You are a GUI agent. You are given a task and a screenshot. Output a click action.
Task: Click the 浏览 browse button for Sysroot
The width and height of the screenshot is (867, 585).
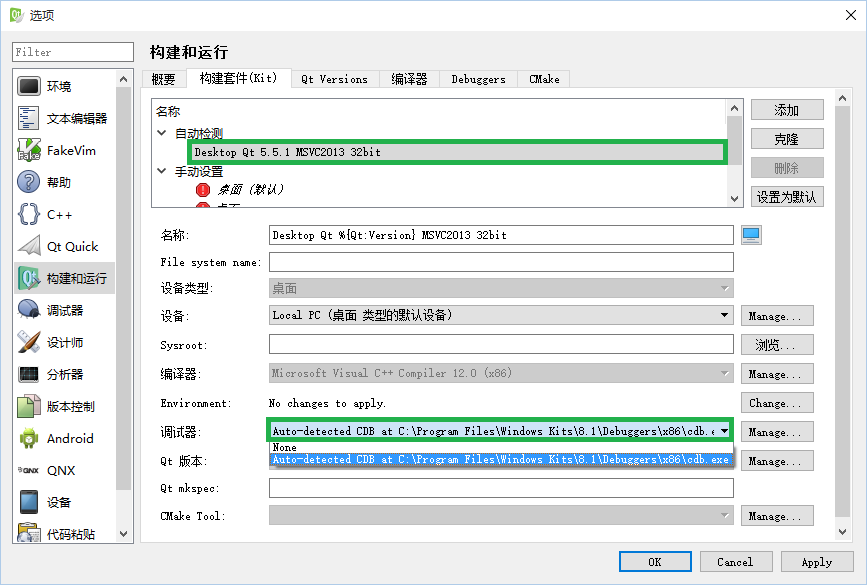click(777, 344)
